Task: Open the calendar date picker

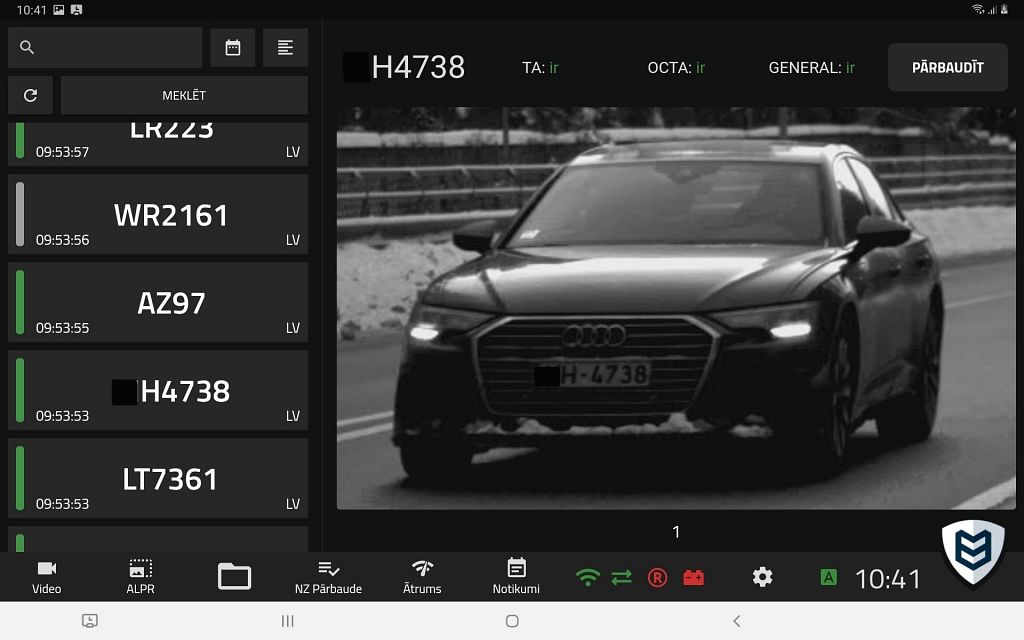Action: point(232,48)
